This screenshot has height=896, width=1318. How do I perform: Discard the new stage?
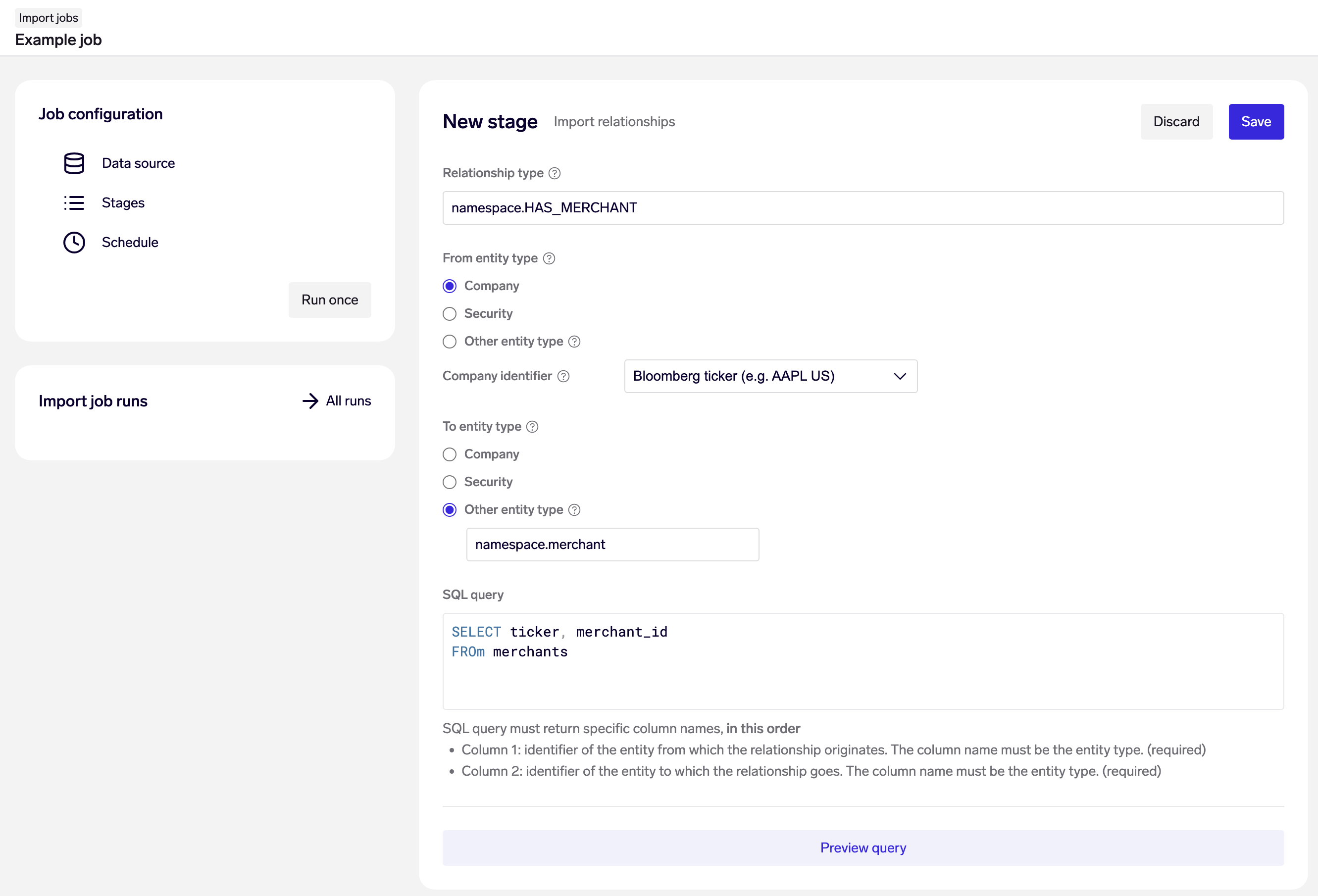click(1177, 121)
